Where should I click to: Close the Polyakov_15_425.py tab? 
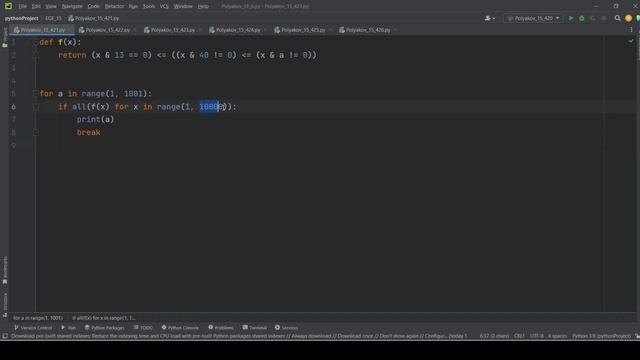click(x=330, y=30)
